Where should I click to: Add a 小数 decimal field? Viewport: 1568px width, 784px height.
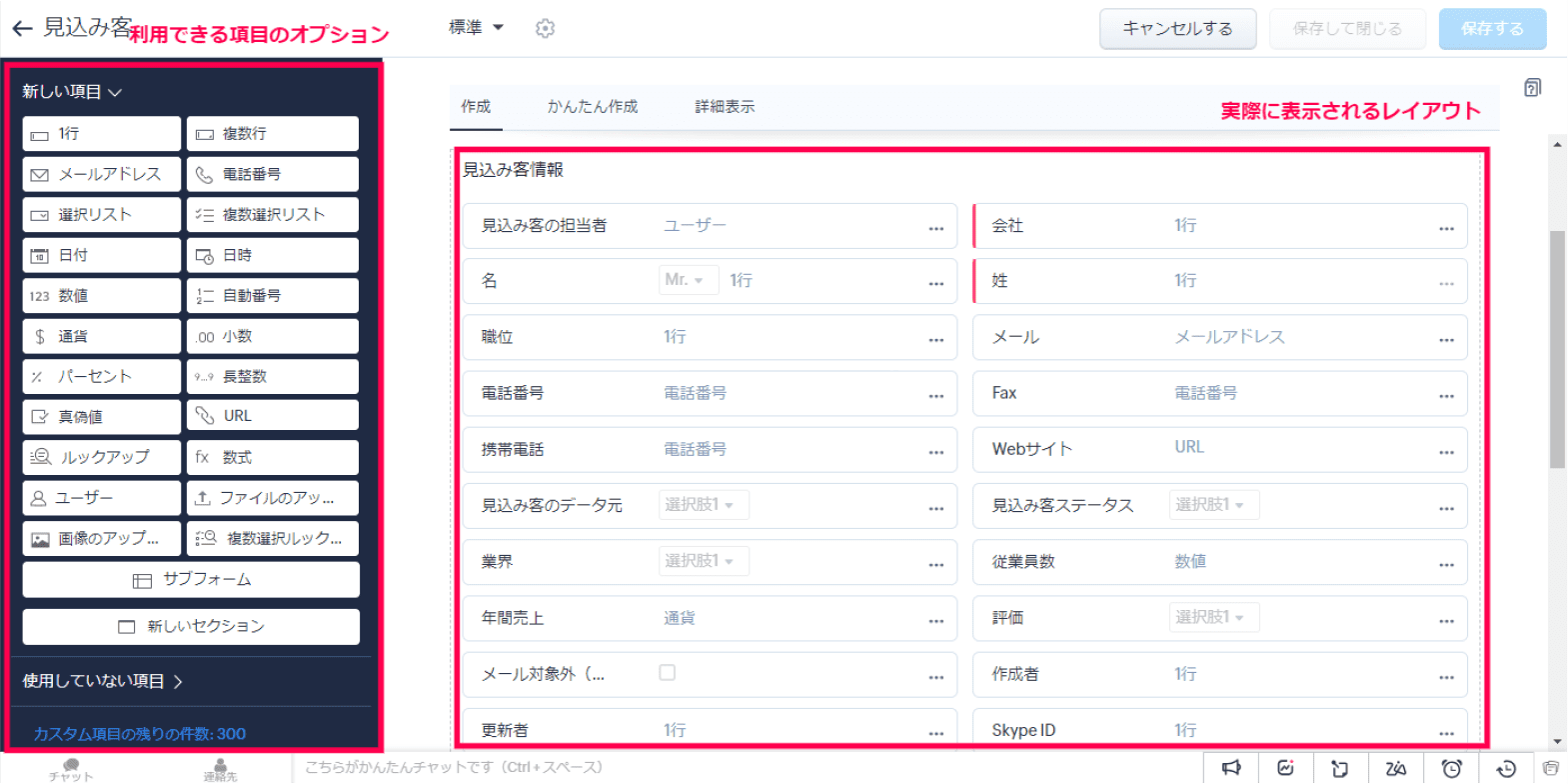272,336
